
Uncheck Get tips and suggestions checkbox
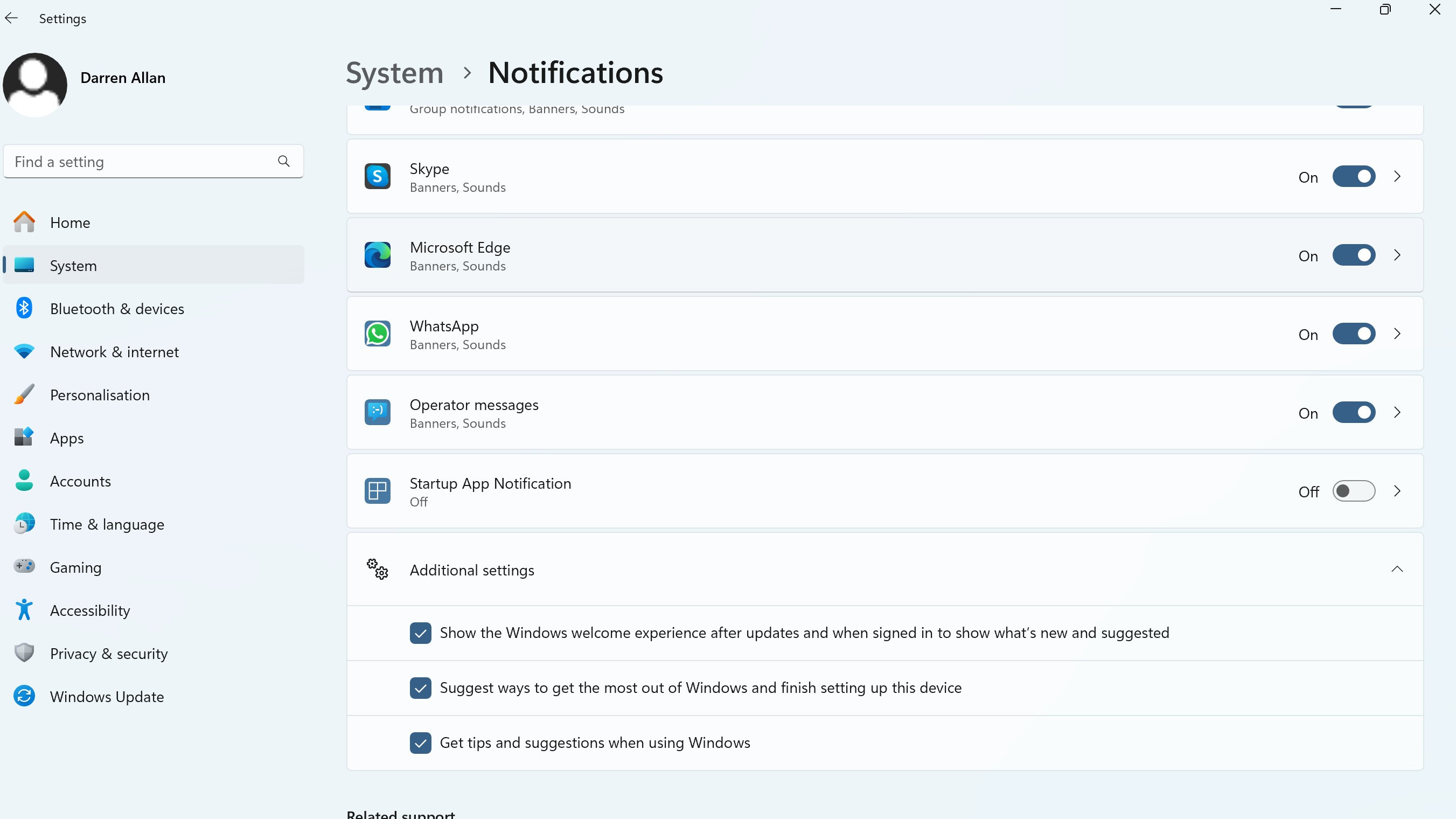420,743
